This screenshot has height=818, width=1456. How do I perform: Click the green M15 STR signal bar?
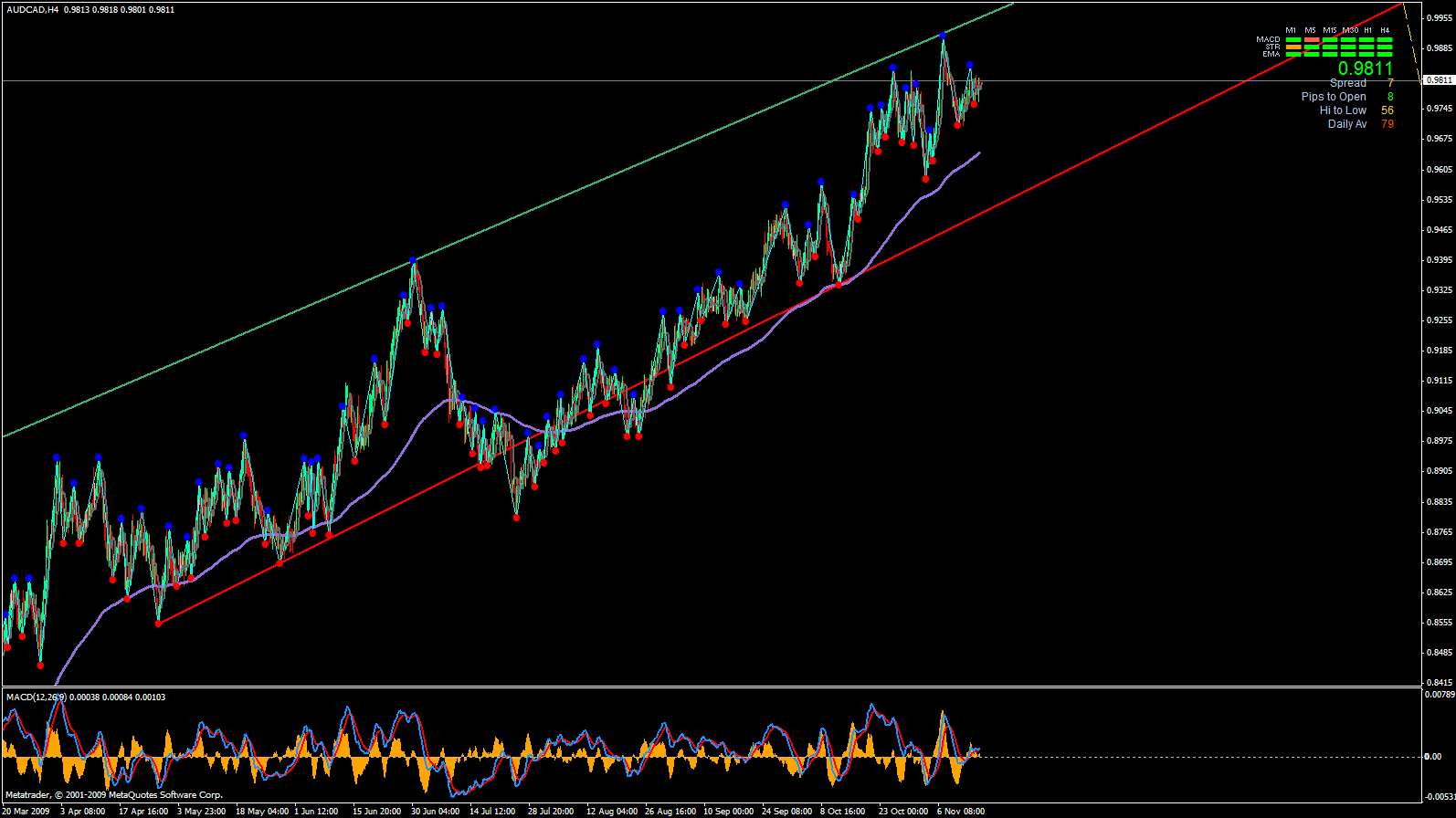[1330, 47]
